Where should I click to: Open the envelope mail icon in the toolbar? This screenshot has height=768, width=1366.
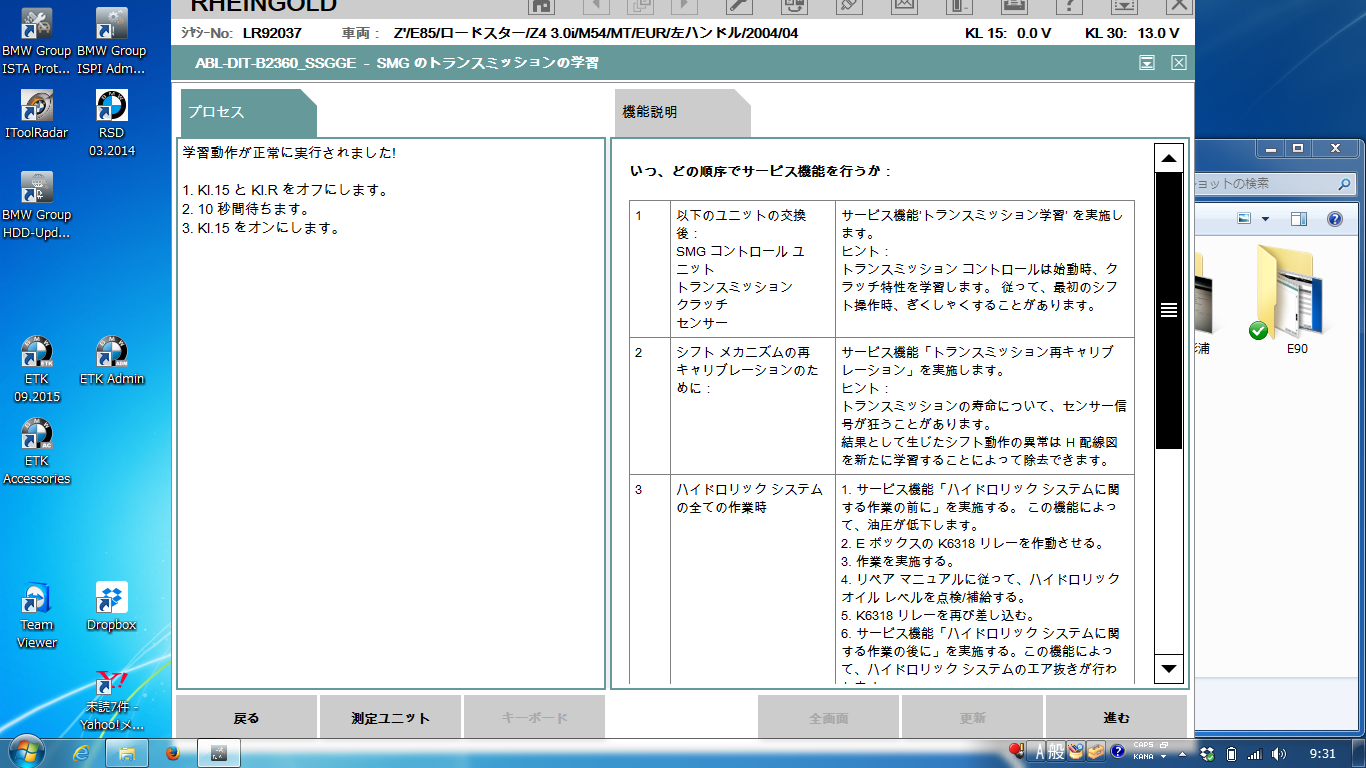click(x=904, y=5)
